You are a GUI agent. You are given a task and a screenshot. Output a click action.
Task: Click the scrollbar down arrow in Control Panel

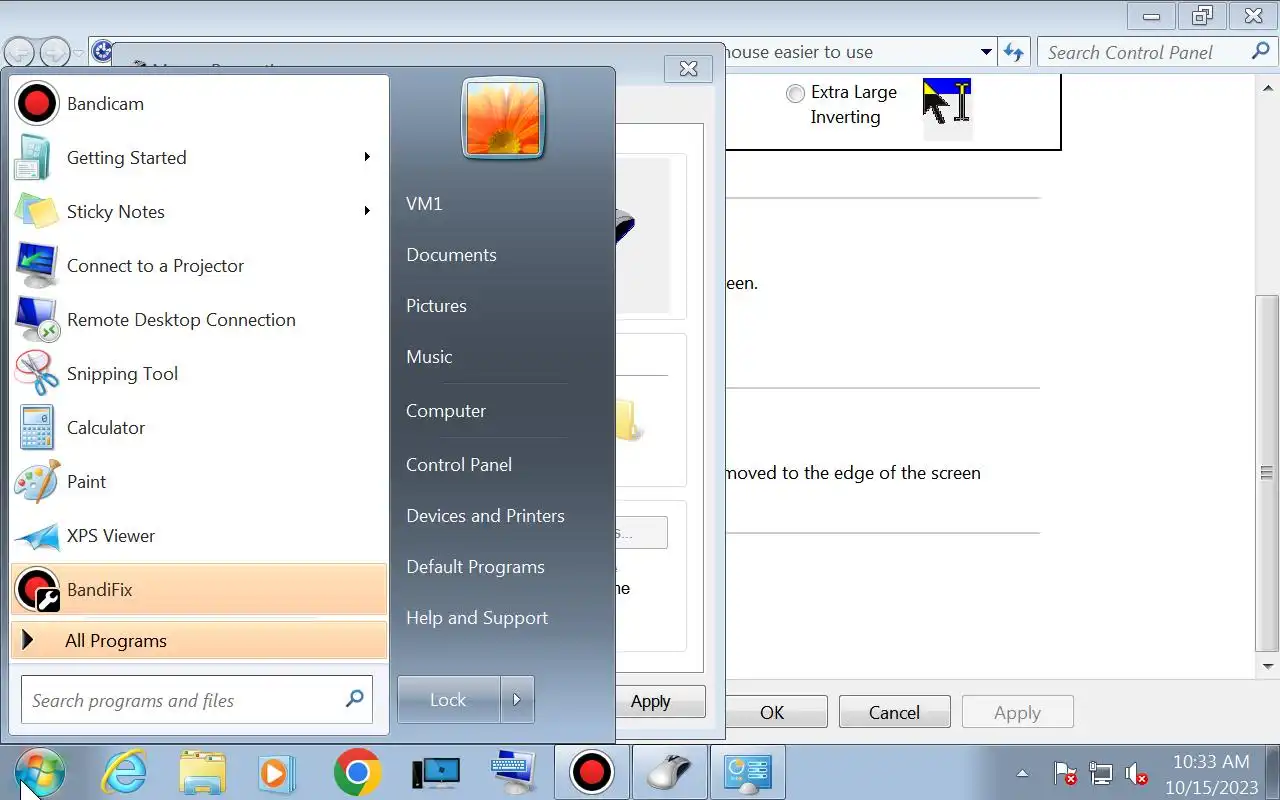[x=1268, y=667]
